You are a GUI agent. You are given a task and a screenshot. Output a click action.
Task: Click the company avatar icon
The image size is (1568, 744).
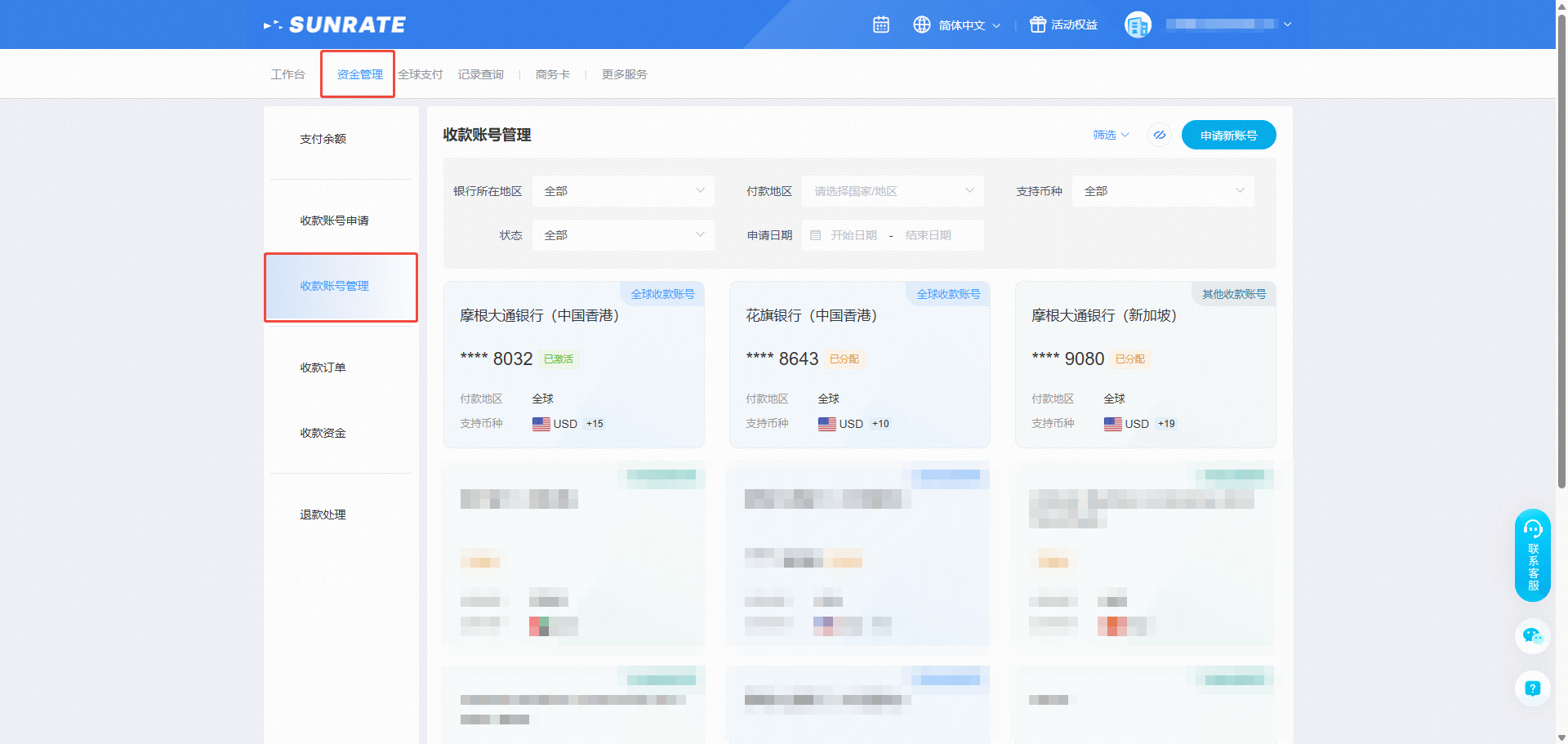click(1138, 25)
